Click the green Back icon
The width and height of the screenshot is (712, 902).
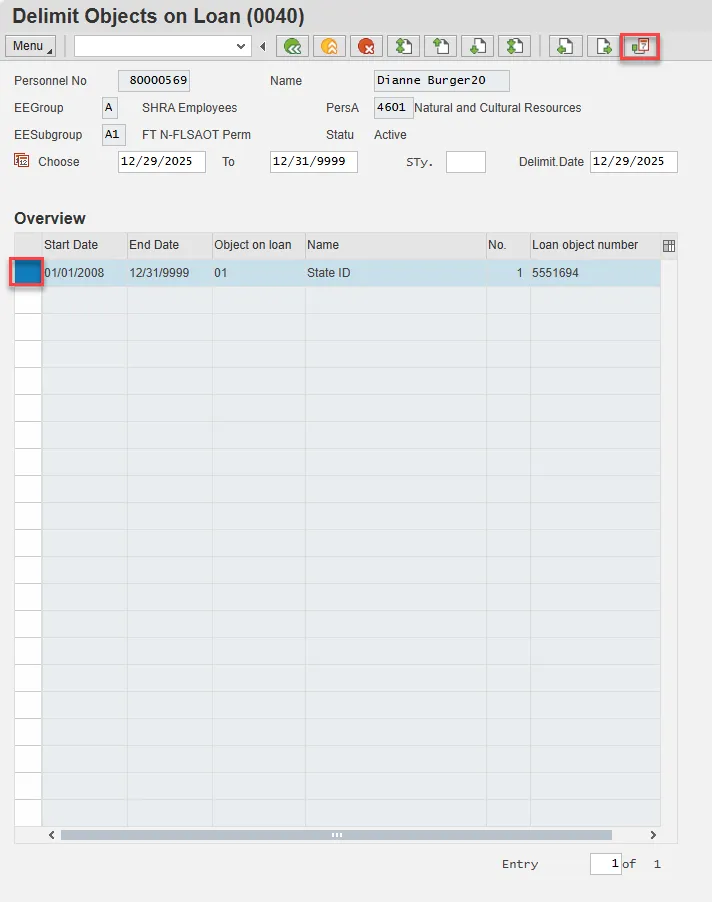pyautogui.click(x=292, y=46)
